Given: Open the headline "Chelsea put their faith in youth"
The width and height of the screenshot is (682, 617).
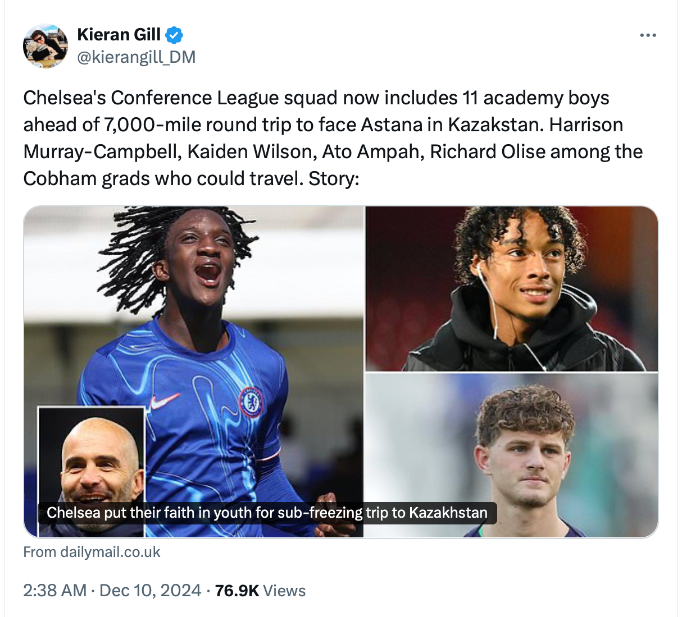Looking at the screenshot, I should [267, 513].
